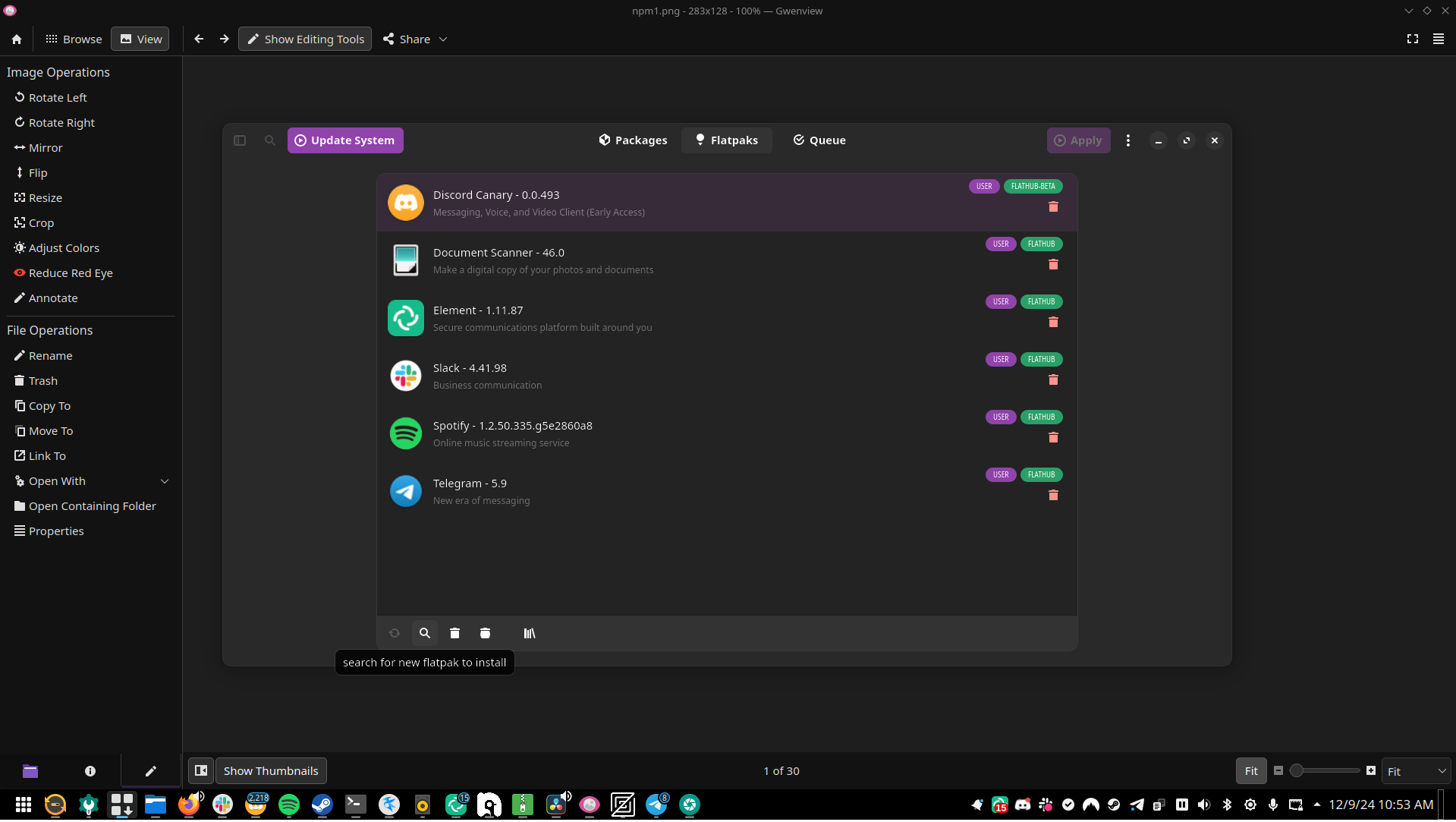This screenshot has height=822, width=1456.
Task: Expand hidden system tray icons
Action: pos(1317,805)
